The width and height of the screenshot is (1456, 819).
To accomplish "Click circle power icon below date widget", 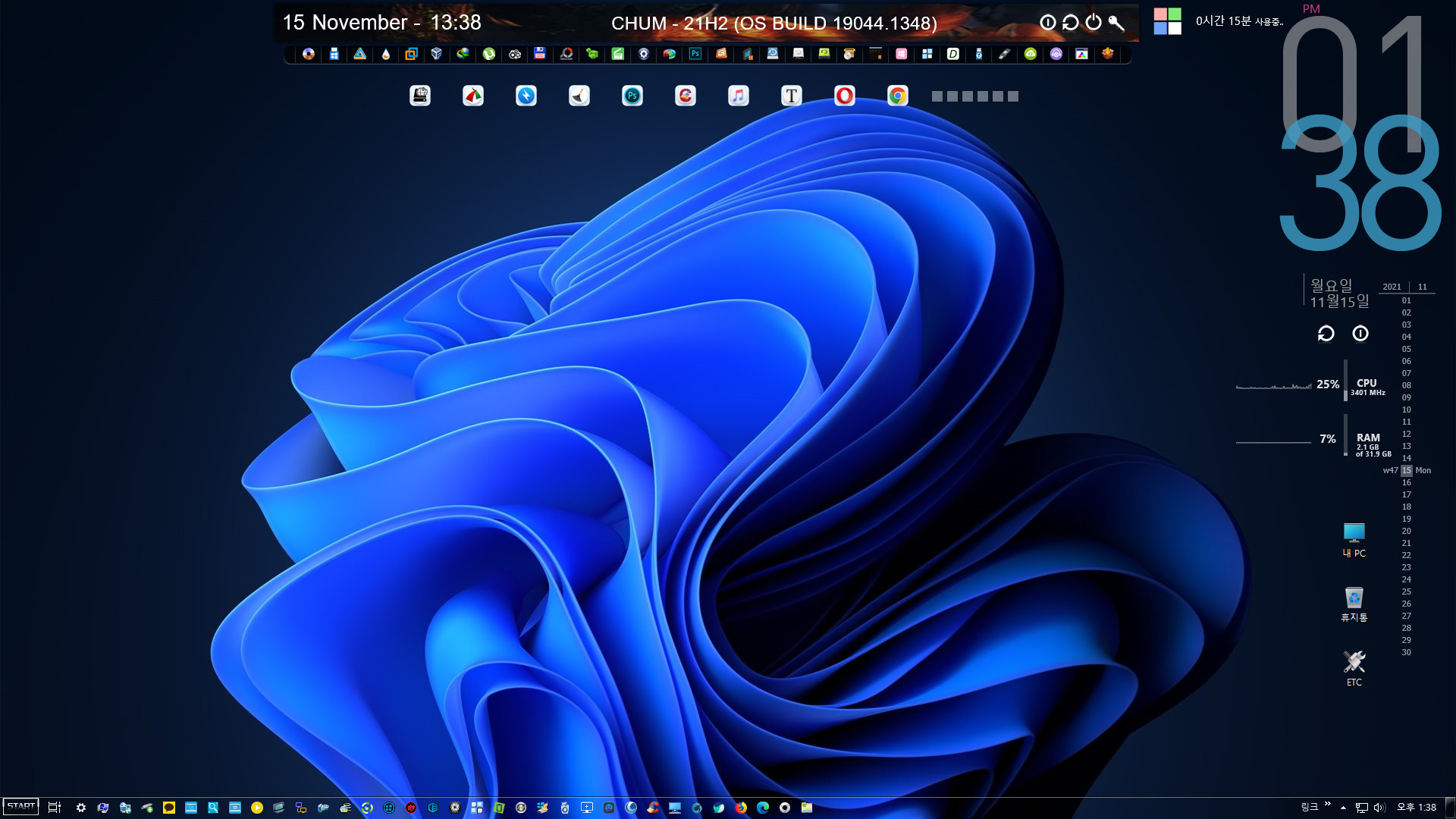I will click(1360, 334).
